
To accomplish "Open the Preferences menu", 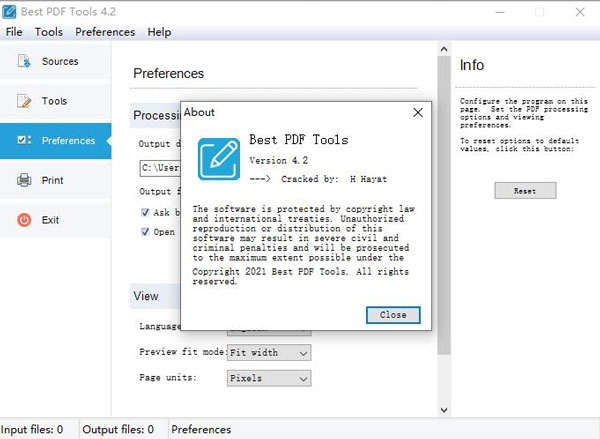I will 105,32.
